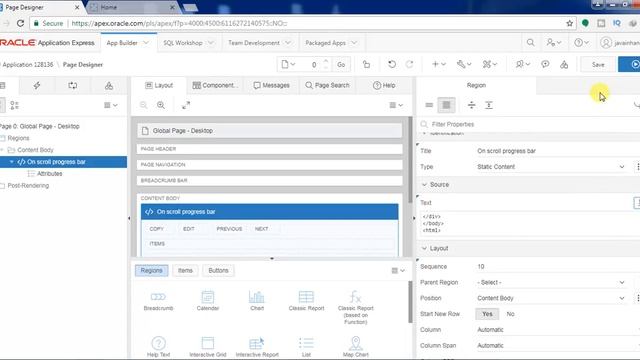Open the Developer Comments icon
This screenshot has height=360, width=640.
click(545, 64)
